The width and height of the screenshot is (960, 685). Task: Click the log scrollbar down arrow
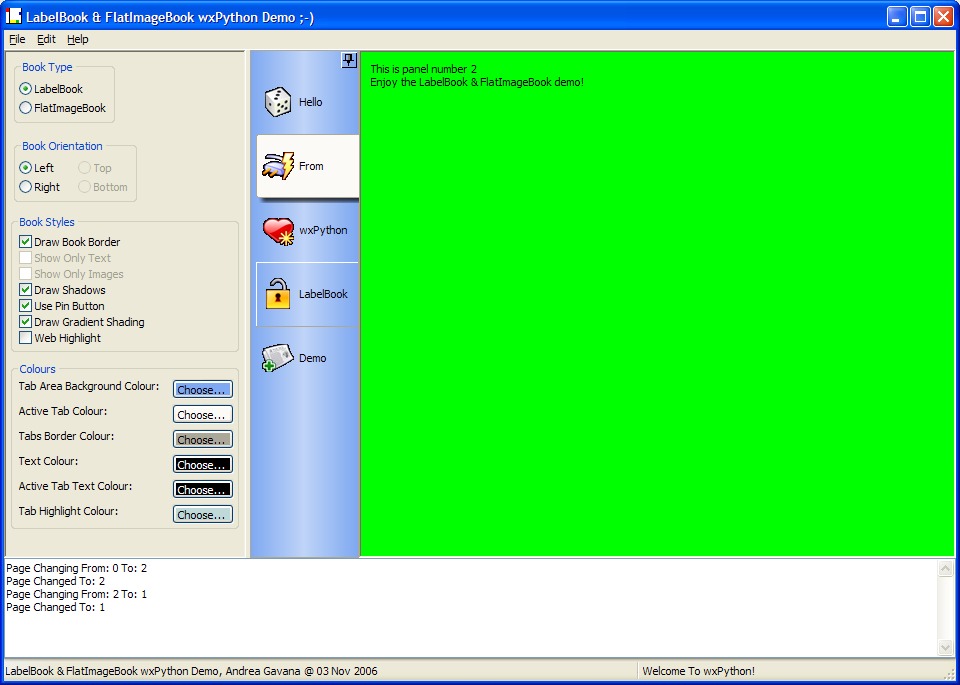click(x=946, y=648)
